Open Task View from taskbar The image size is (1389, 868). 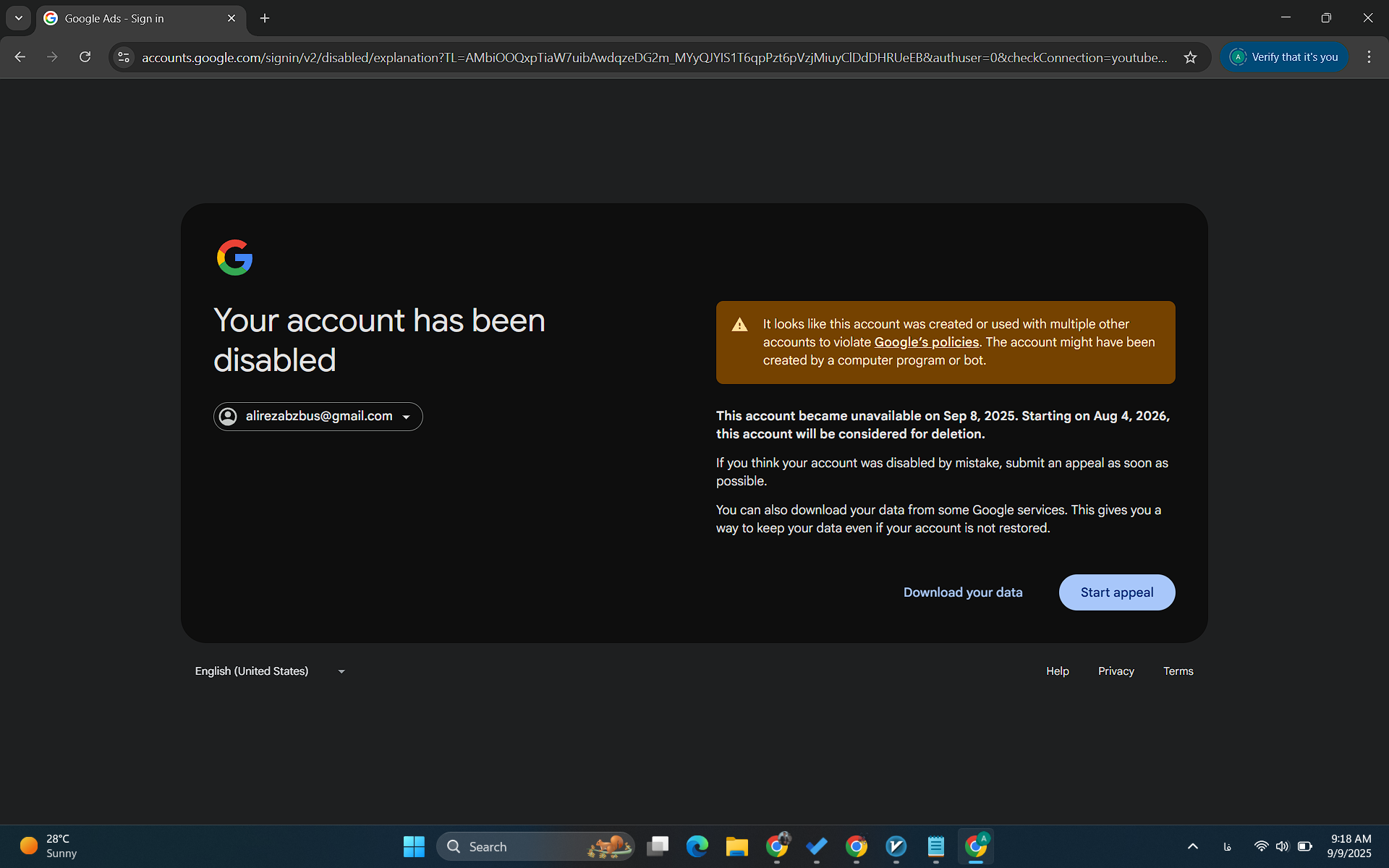coord(658,846)
